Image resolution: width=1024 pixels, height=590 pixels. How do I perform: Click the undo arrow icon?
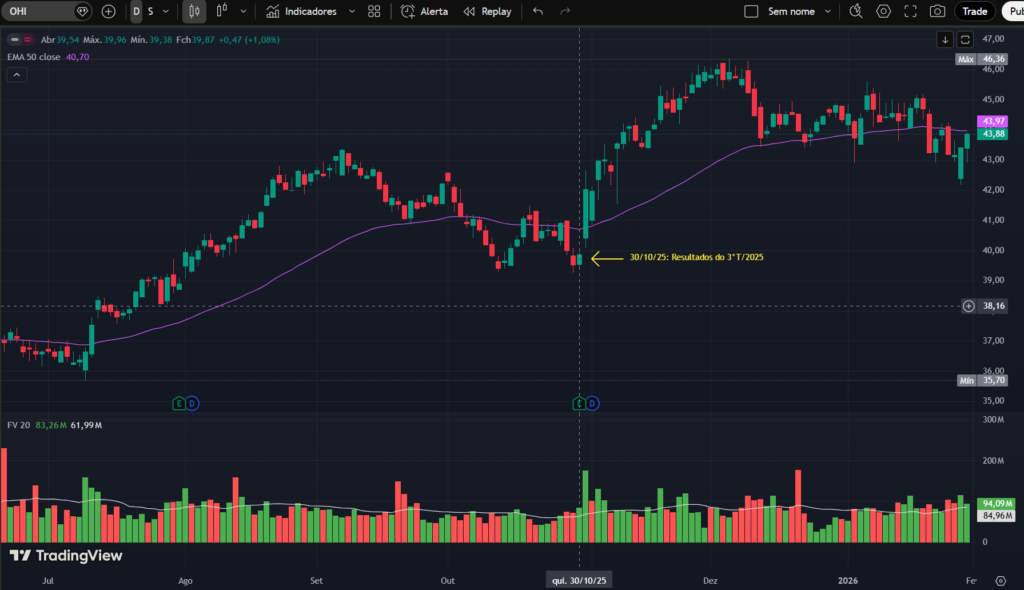pyautogui.click(x=536, y=11)
